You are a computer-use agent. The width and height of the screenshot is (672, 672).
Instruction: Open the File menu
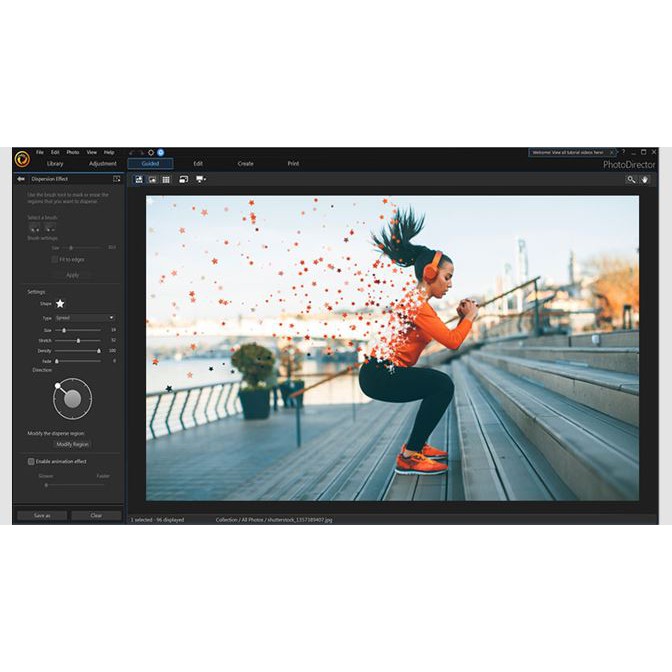pyautogui.click(x=40, y=153)
